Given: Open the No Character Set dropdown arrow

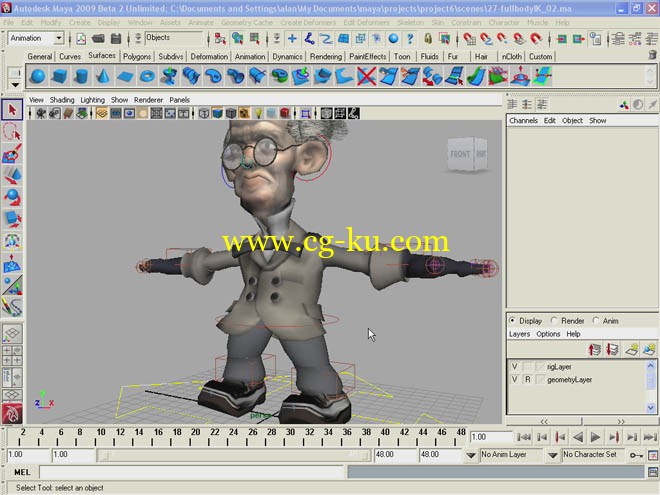Looking at the screenshot, I should (553, 455).
